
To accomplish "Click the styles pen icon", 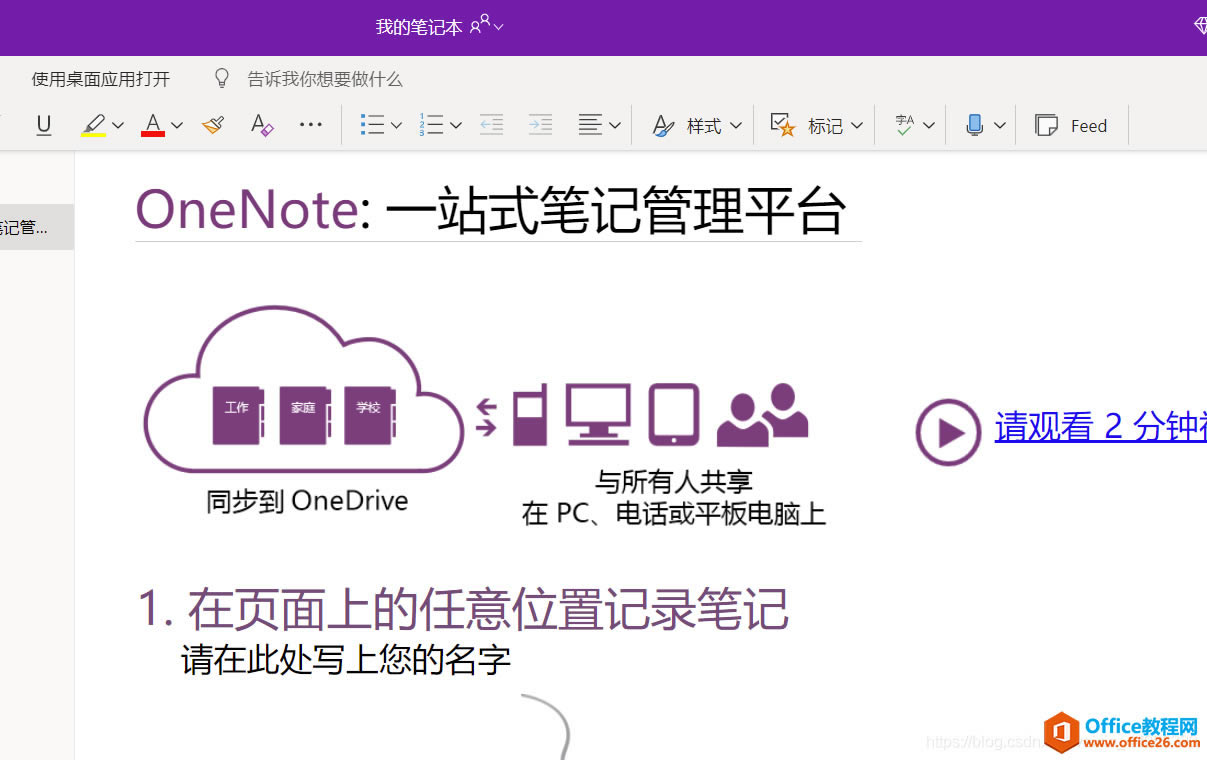I will tap(663, 126).
